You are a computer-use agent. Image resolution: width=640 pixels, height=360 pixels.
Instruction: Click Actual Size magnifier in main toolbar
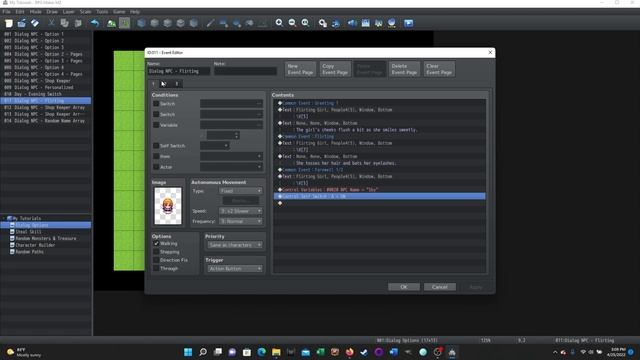[305, 23]
